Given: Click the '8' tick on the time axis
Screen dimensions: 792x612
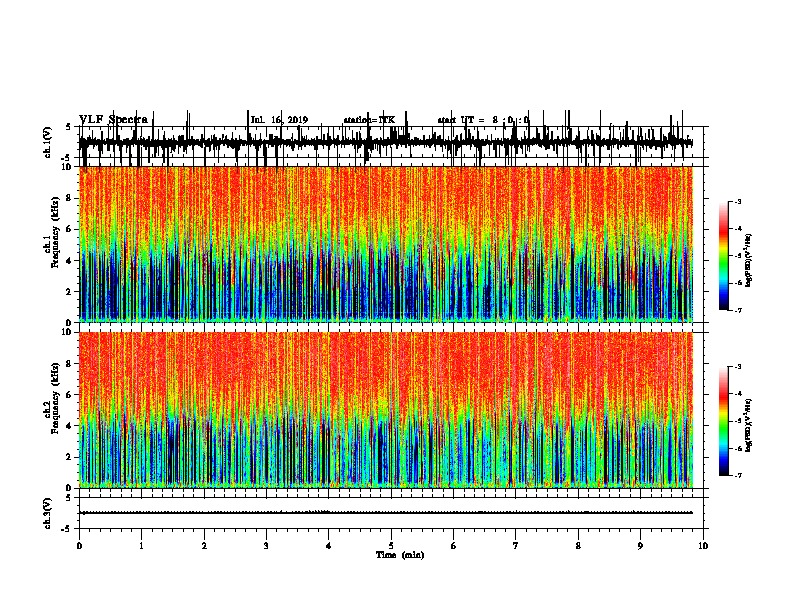Looking at the screenshot, I should (x=578, y=546).
